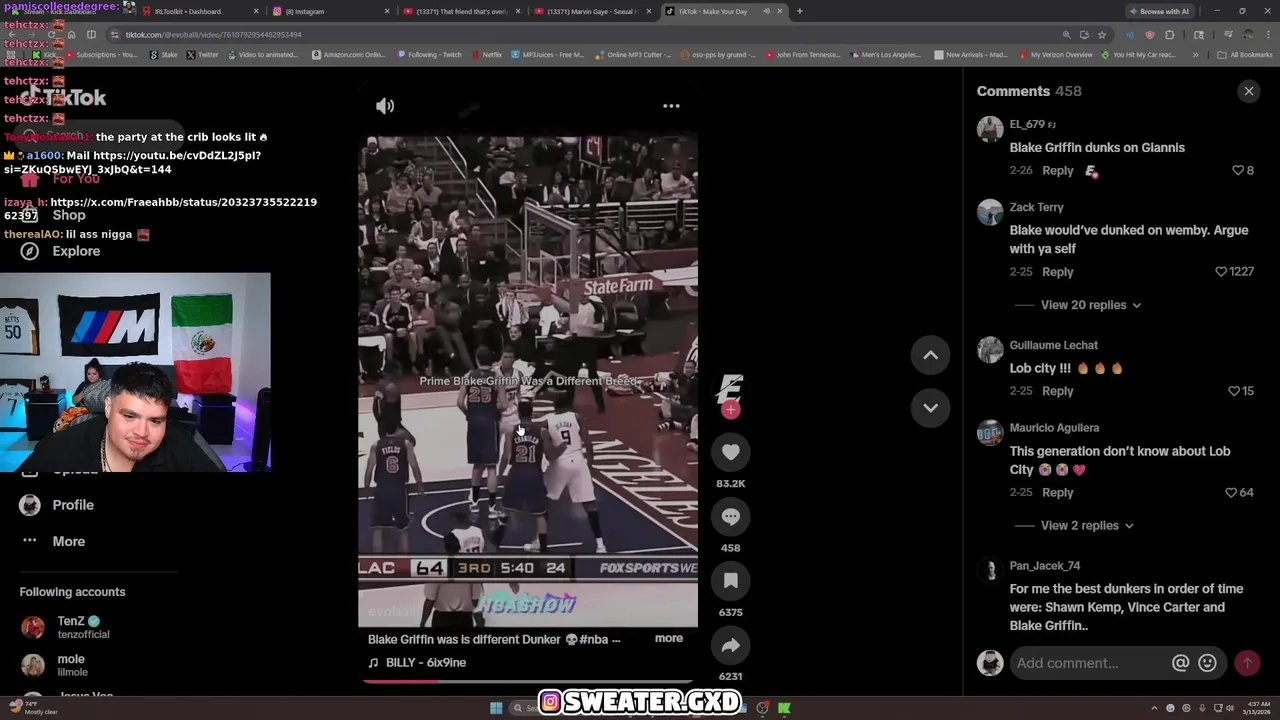Show hidden system tray icons
The image size is (1280, 720).
(1154, 708)
